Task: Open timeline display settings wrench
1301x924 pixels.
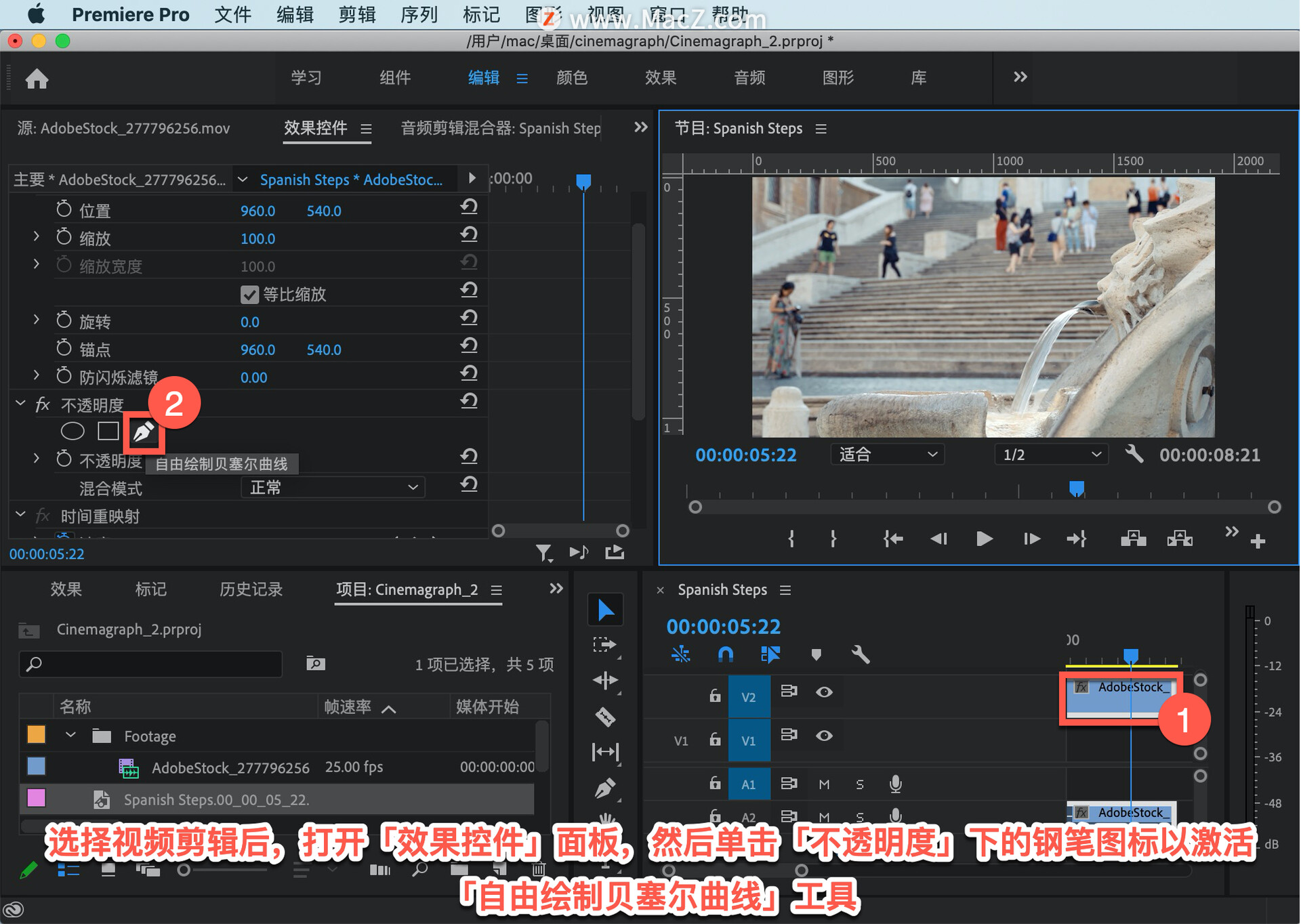Action: pyautogui.click(x=861, y=654)
